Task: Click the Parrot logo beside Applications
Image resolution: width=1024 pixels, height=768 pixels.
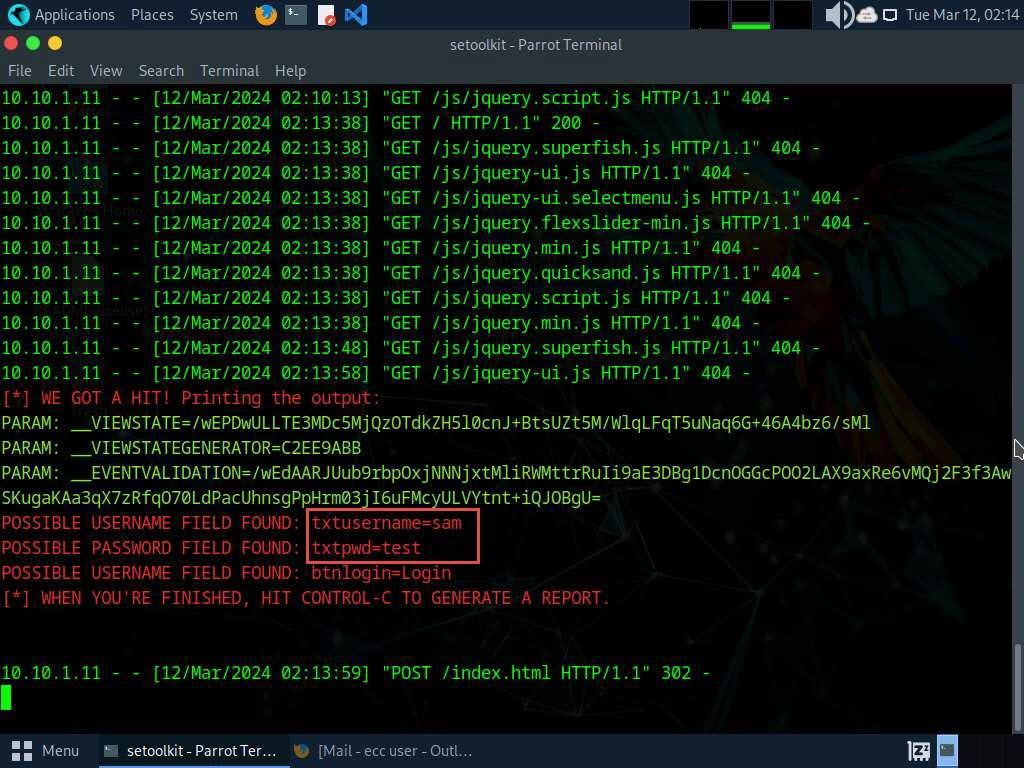Action: pos(18,15)
